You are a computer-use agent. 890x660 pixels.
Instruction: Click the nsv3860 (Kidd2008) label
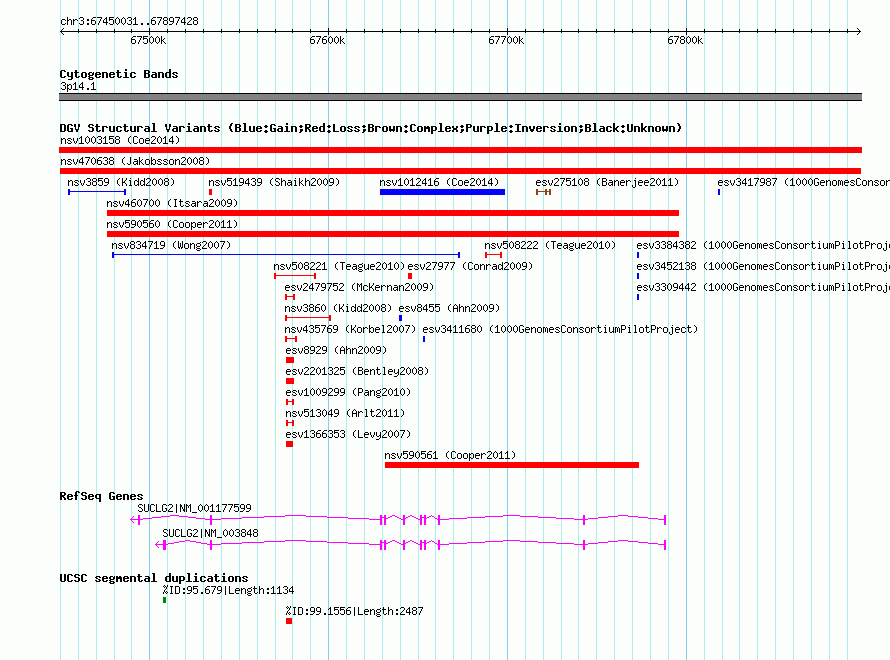point(338,308)
